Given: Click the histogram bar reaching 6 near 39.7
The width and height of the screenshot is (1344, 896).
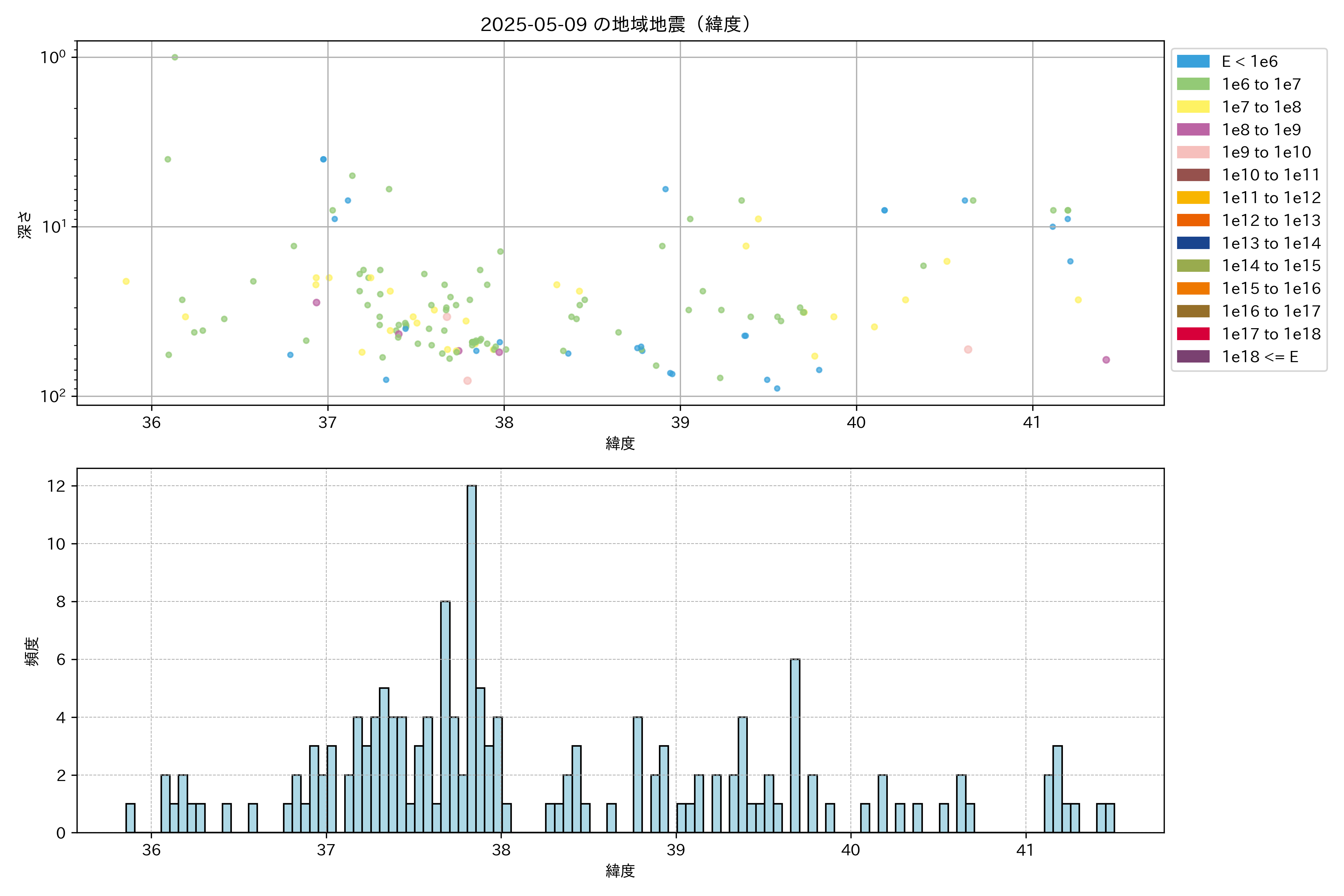Looking at the screenshot, I should (x=795, y=745).
